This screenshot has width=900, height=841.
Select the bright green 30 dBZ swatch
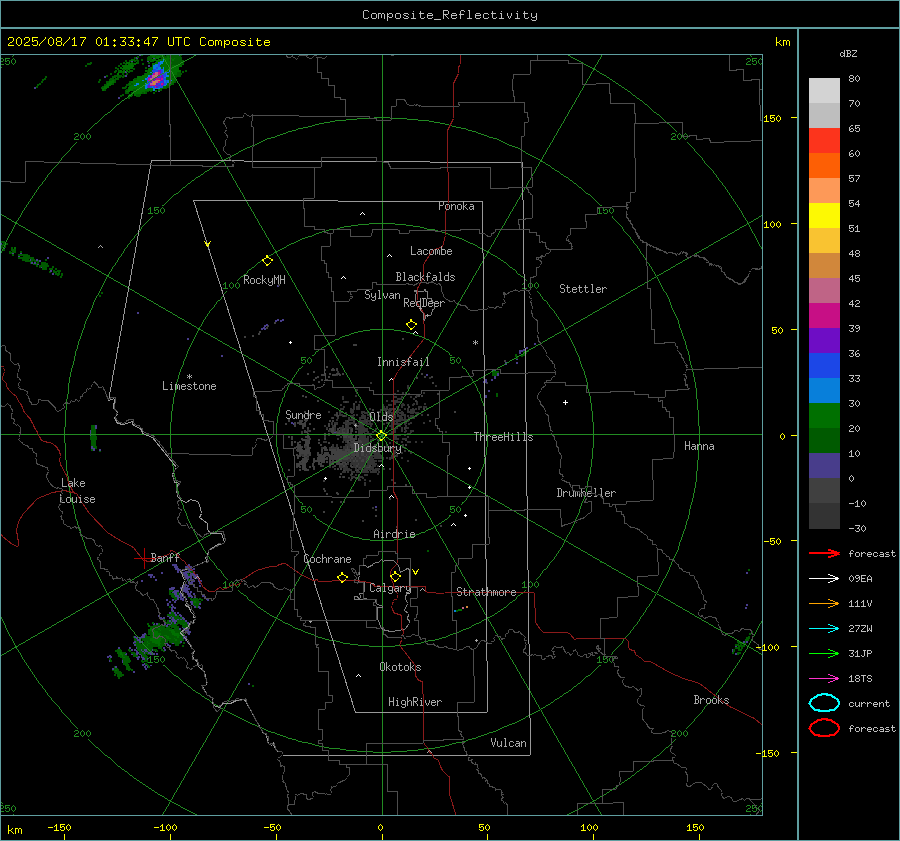(x=824, y=415)
